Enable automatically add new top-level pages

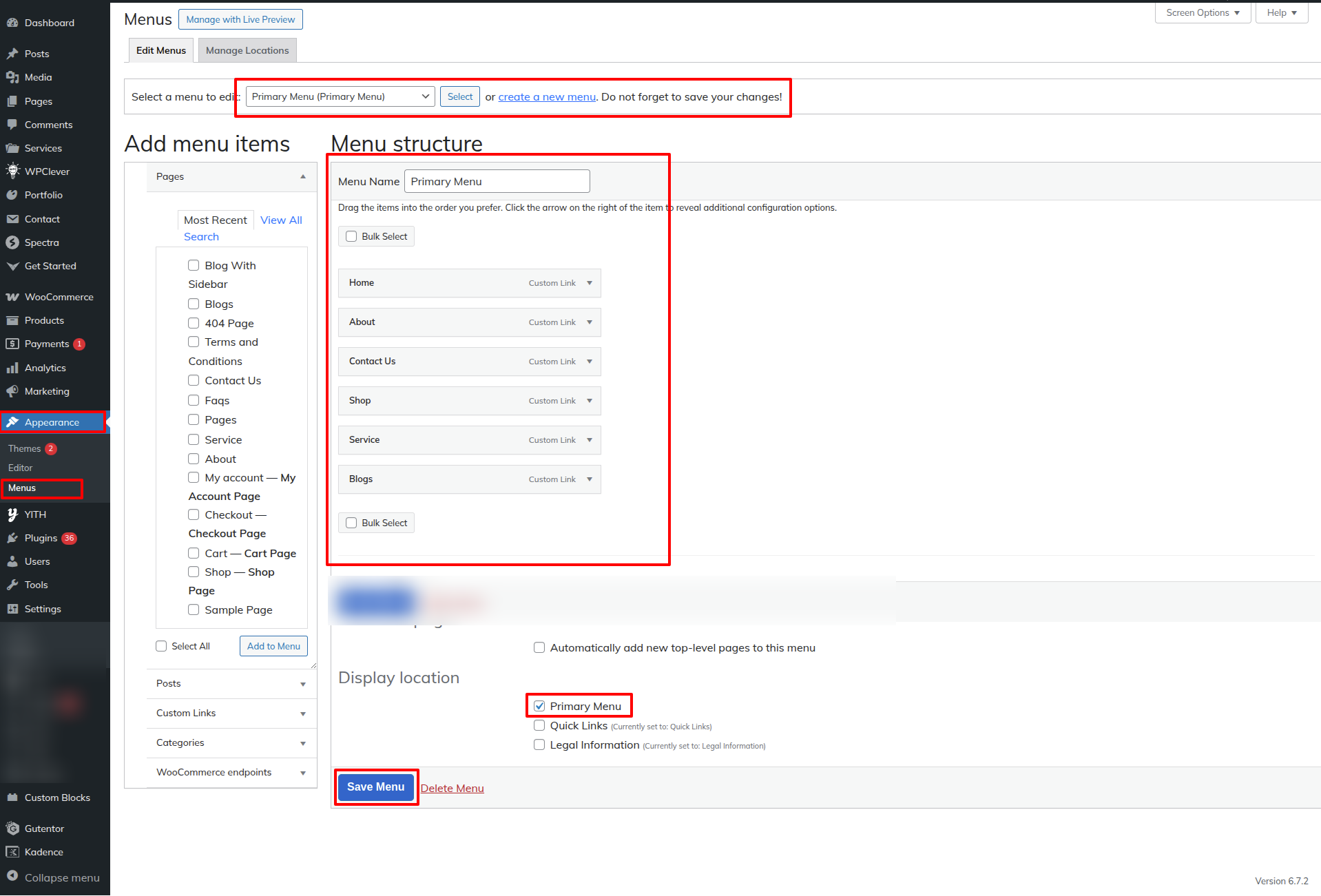click(539, 647)
